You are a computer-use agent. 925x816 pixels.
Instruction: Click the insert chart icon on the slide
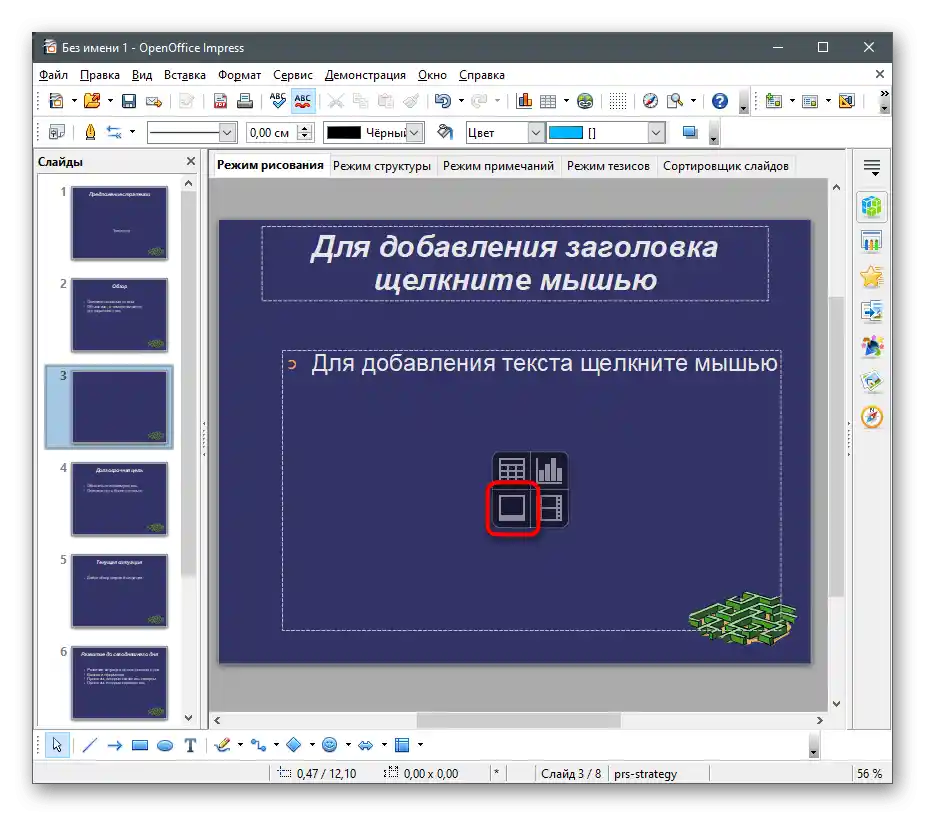click(550, 470)
